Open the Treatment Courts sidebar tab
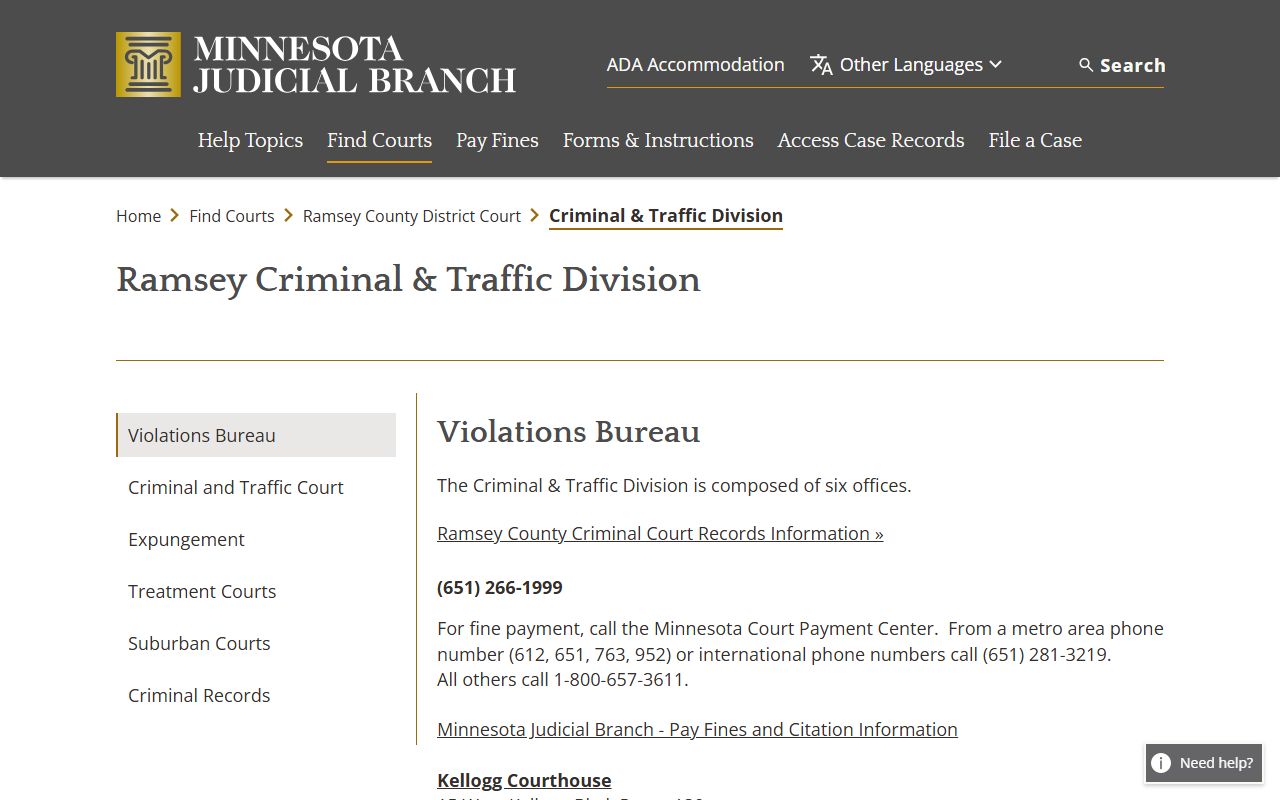Screen dimensions: 1280x800 (x=256, y=591)
